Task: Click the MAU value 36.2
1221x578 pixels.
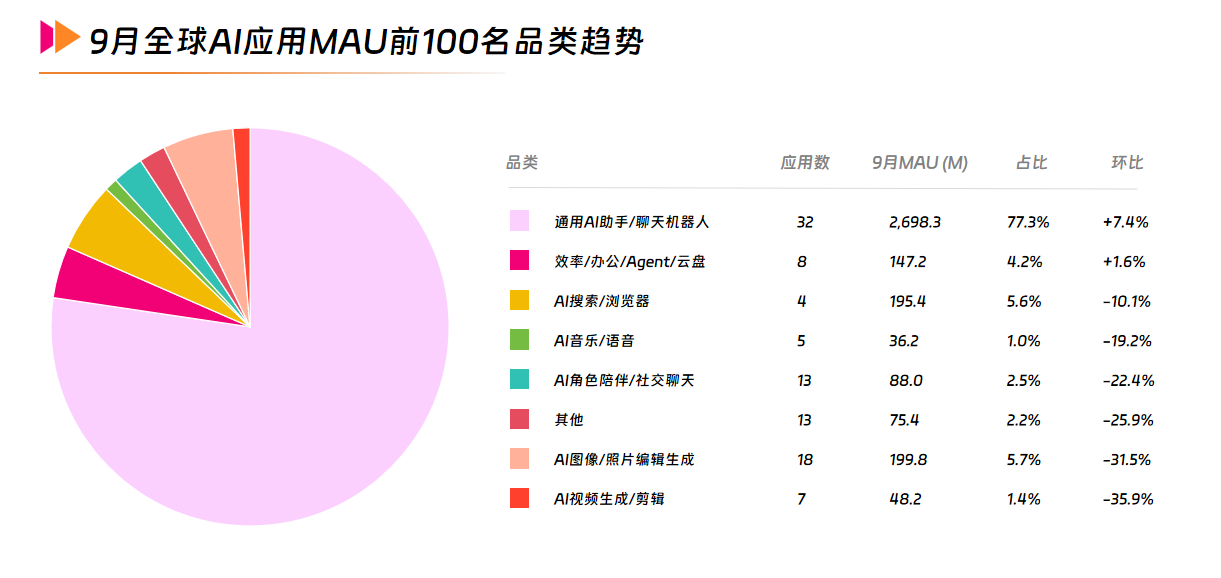Action: [x=903, y=340]
